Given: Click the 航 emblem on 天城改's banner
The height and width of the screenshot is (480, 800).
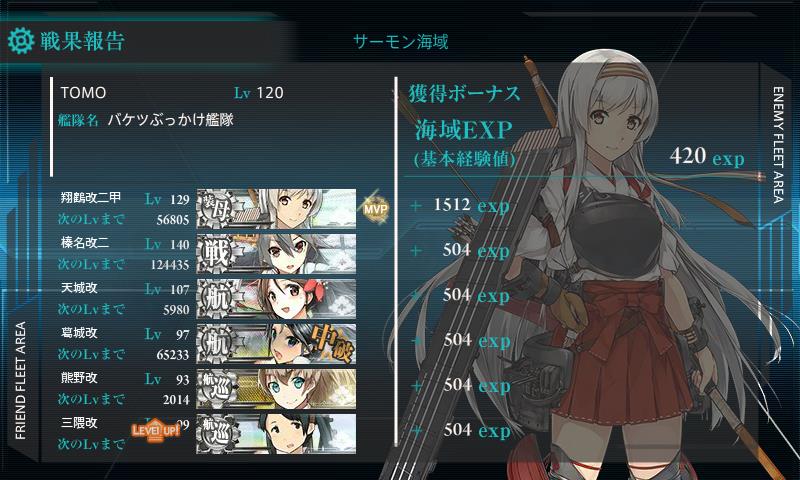Looking at the screenshot, I should coord(216,298).
